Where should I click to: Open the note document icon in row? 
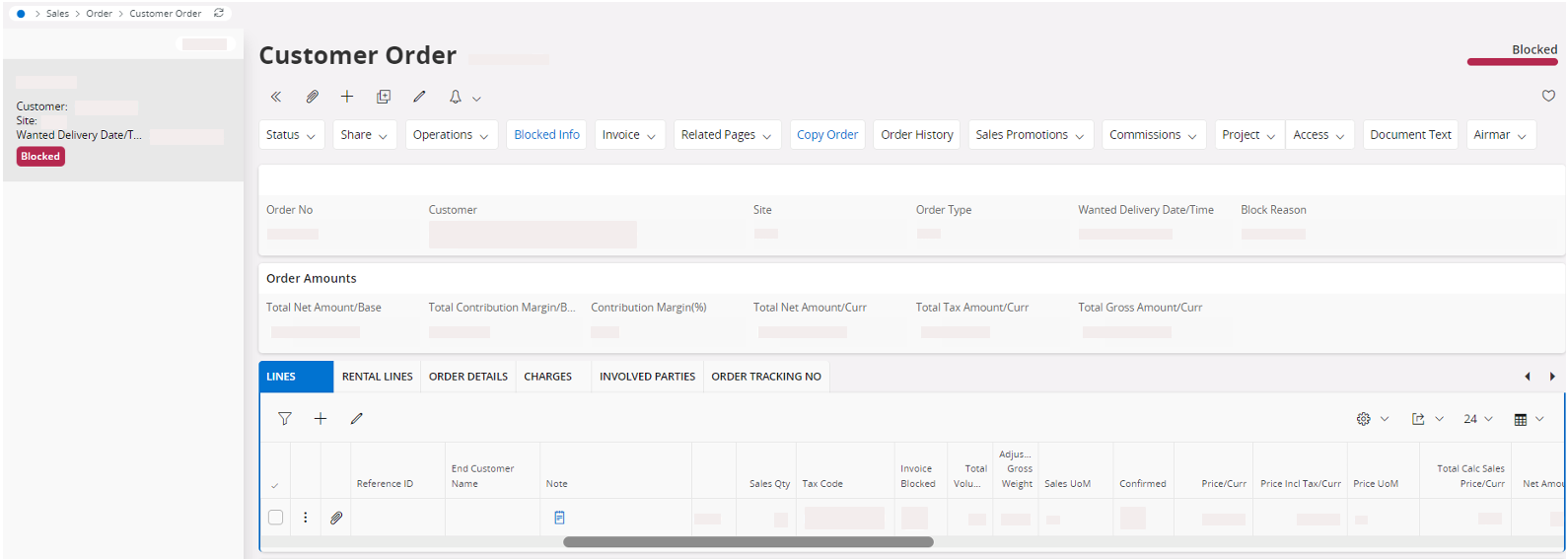pos(559,518)
